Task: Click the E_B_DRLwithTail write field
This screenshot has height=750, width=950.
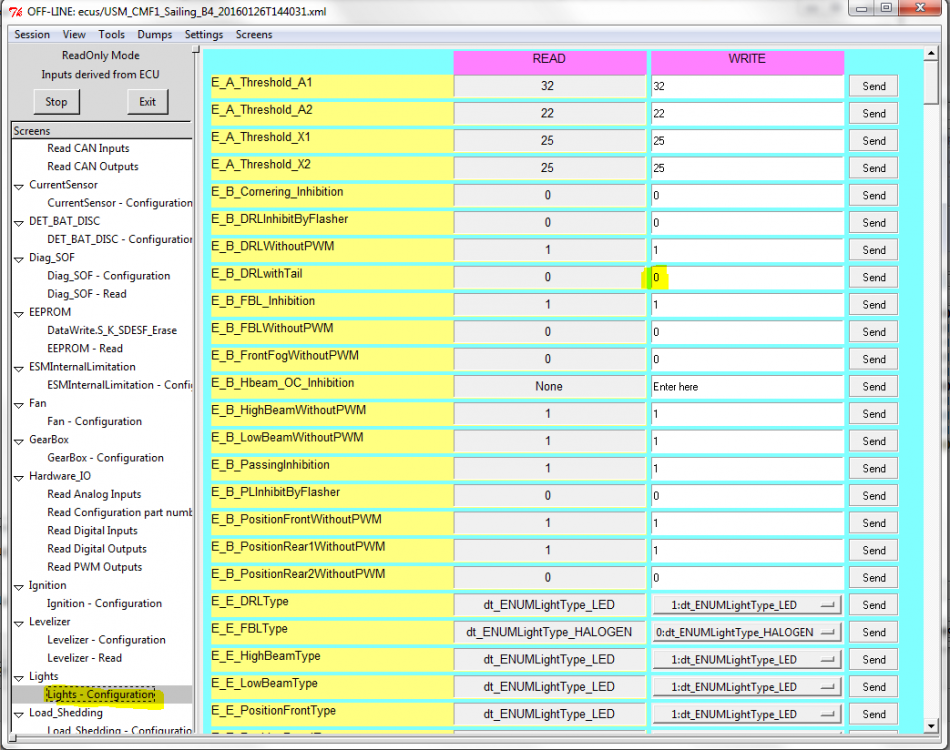Action: click(x=747, y=277)
